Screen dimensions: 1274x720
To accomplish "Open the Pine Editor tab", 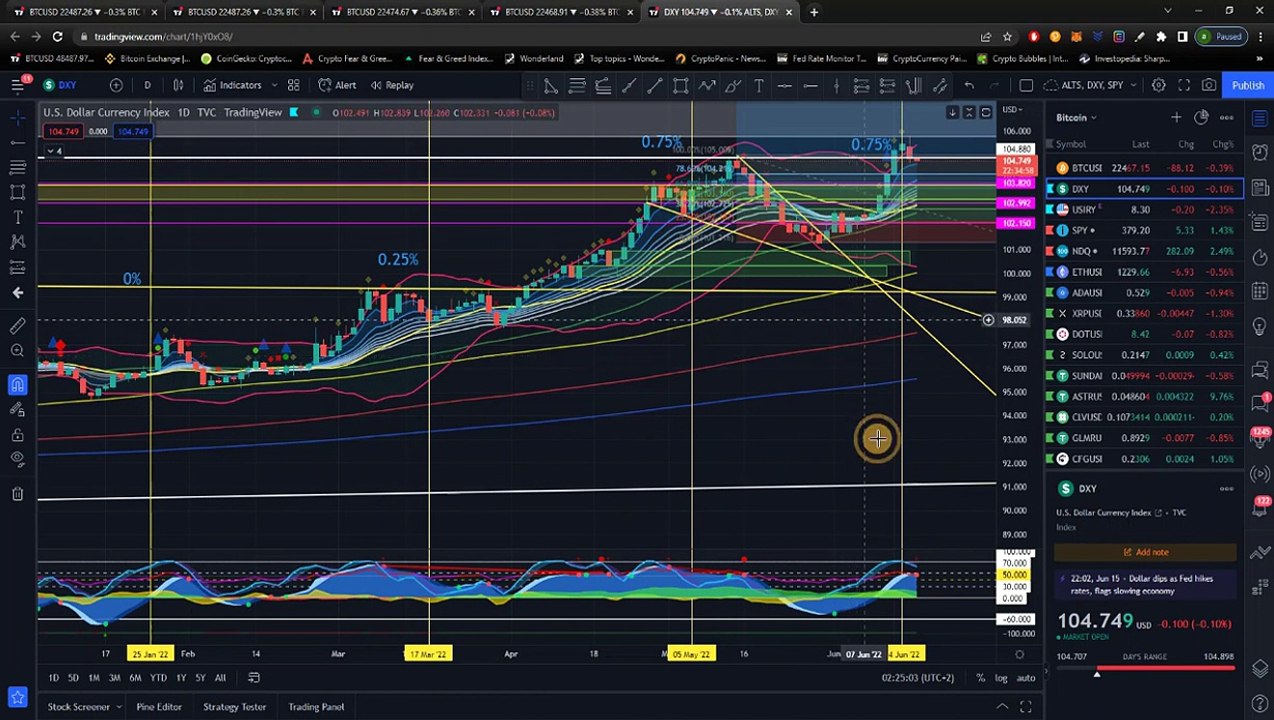I will coord(159,707).
